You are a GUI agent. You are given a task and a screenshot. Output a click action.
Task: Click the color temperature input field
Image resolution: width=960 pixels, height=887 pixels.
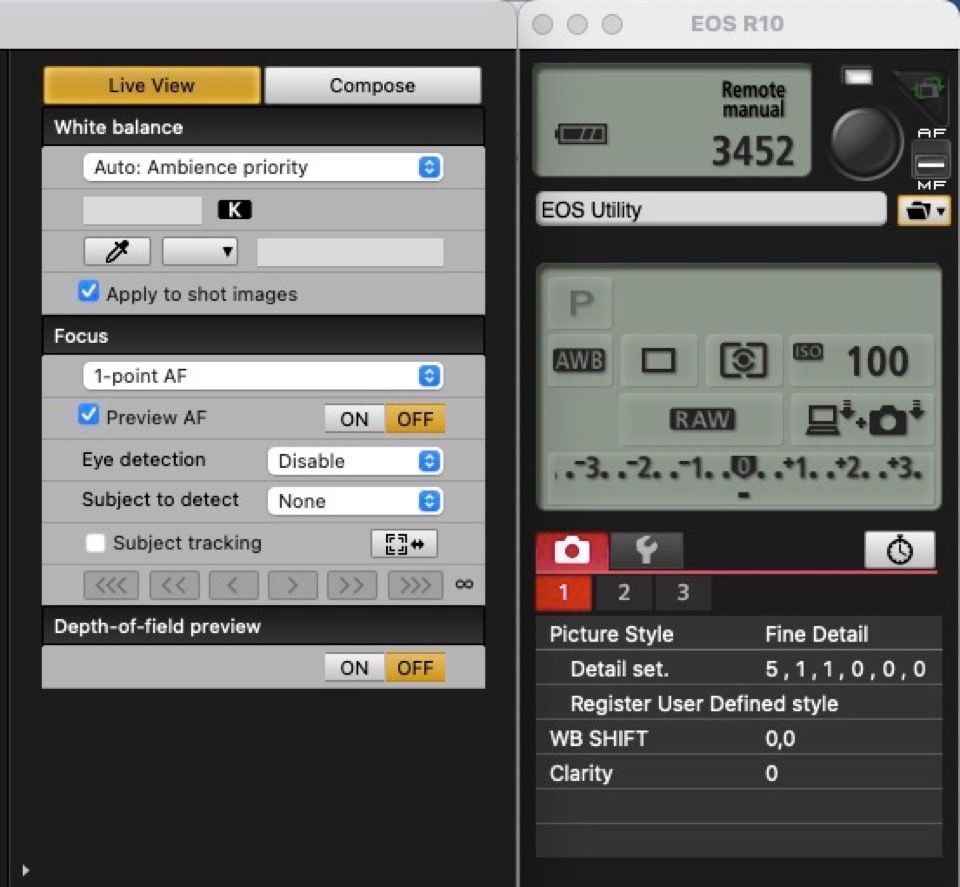tap(143, 210)
